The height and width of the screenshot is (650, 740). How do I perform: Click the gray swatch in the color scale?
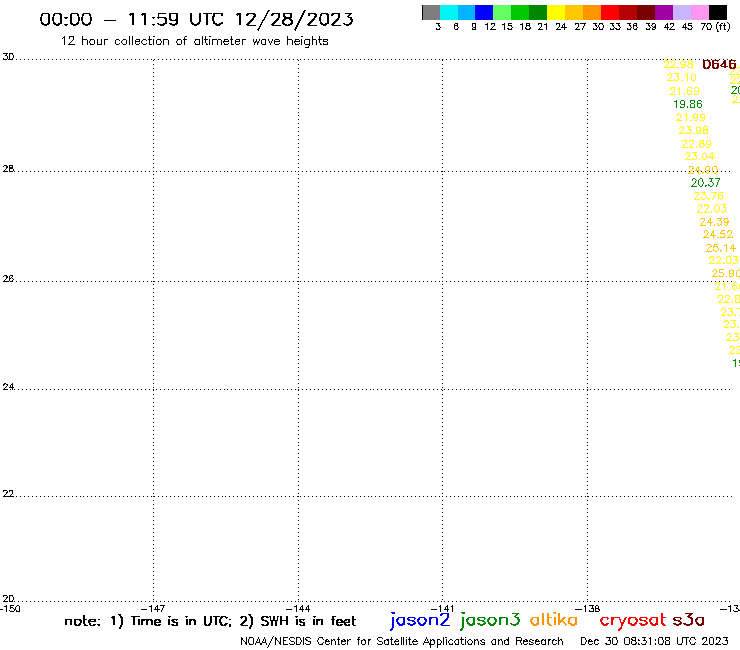431,12
